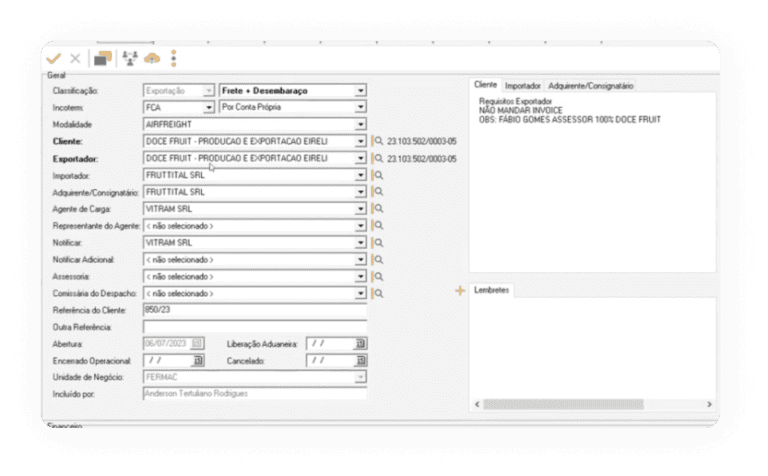Open the folders icon in toolbar
Viewport: 768px width, 476px height.
click(103, 58)
